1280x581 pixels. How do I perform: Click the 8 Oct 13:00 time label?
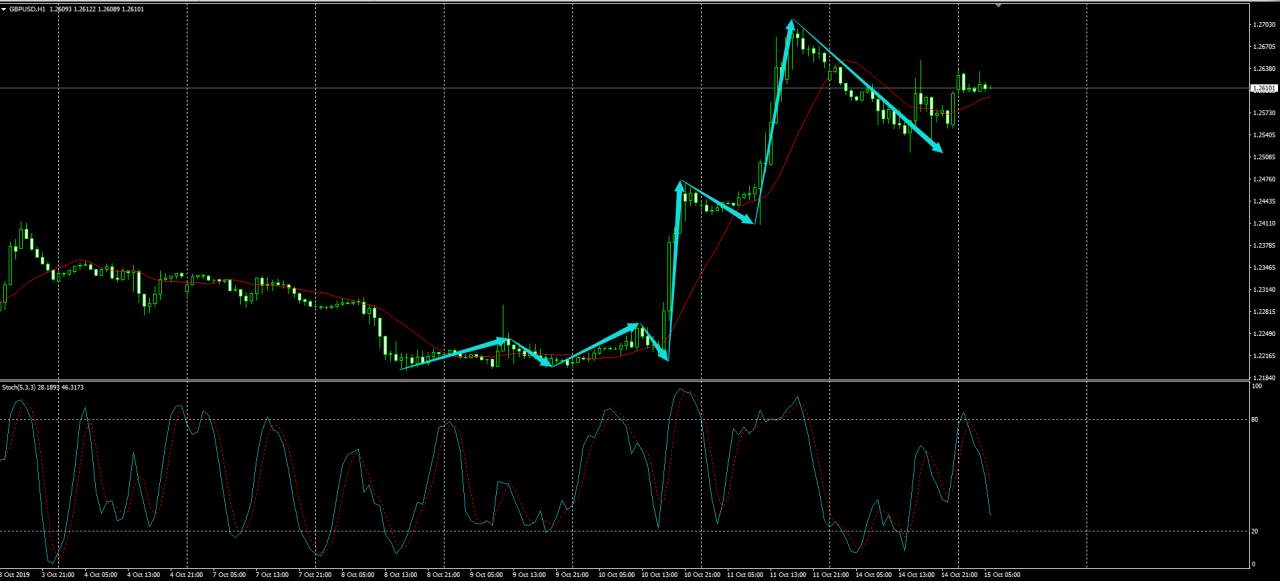click(401, 575)
